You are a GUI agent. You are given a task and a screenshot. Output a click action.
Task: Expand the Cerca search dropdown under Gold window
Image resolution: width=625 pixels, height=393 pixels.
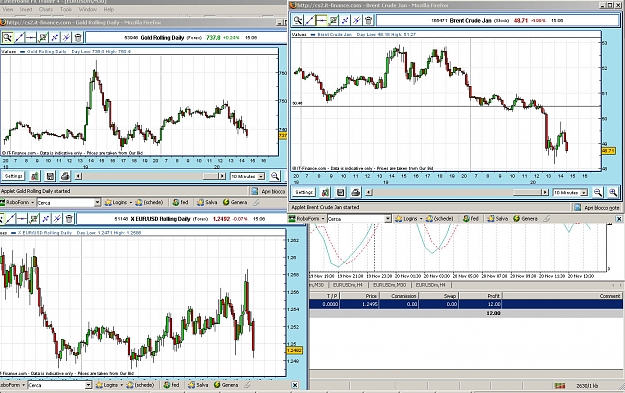point(97,202)
